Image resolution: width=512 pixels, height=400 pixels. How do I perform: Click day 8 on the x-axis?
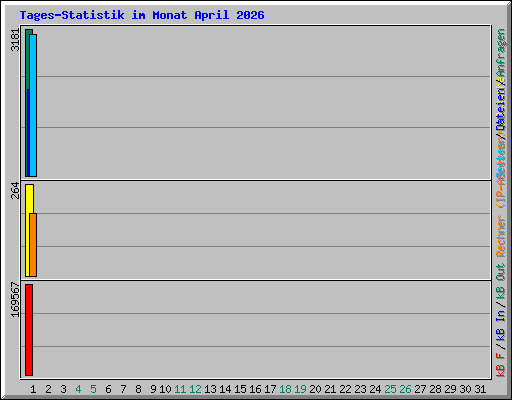click(x=138, y=389)
